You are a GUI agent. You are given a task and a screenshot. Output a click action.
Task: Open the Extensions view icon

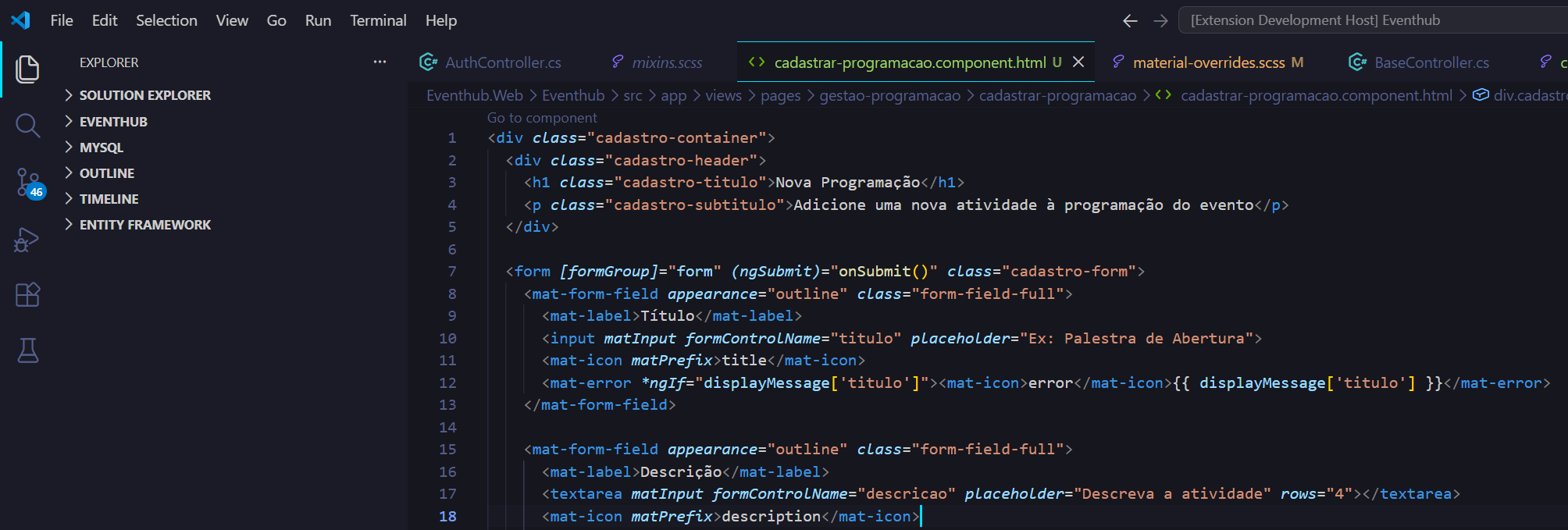(27, 295)
